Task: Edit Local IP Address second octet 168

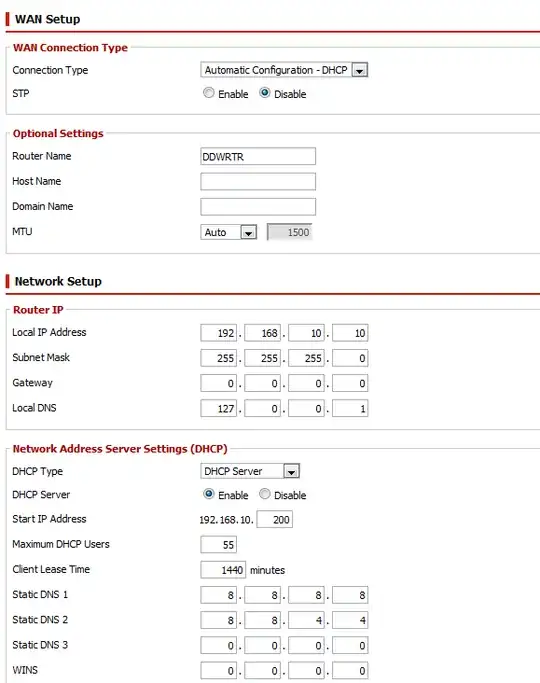Action: (262, 333)
